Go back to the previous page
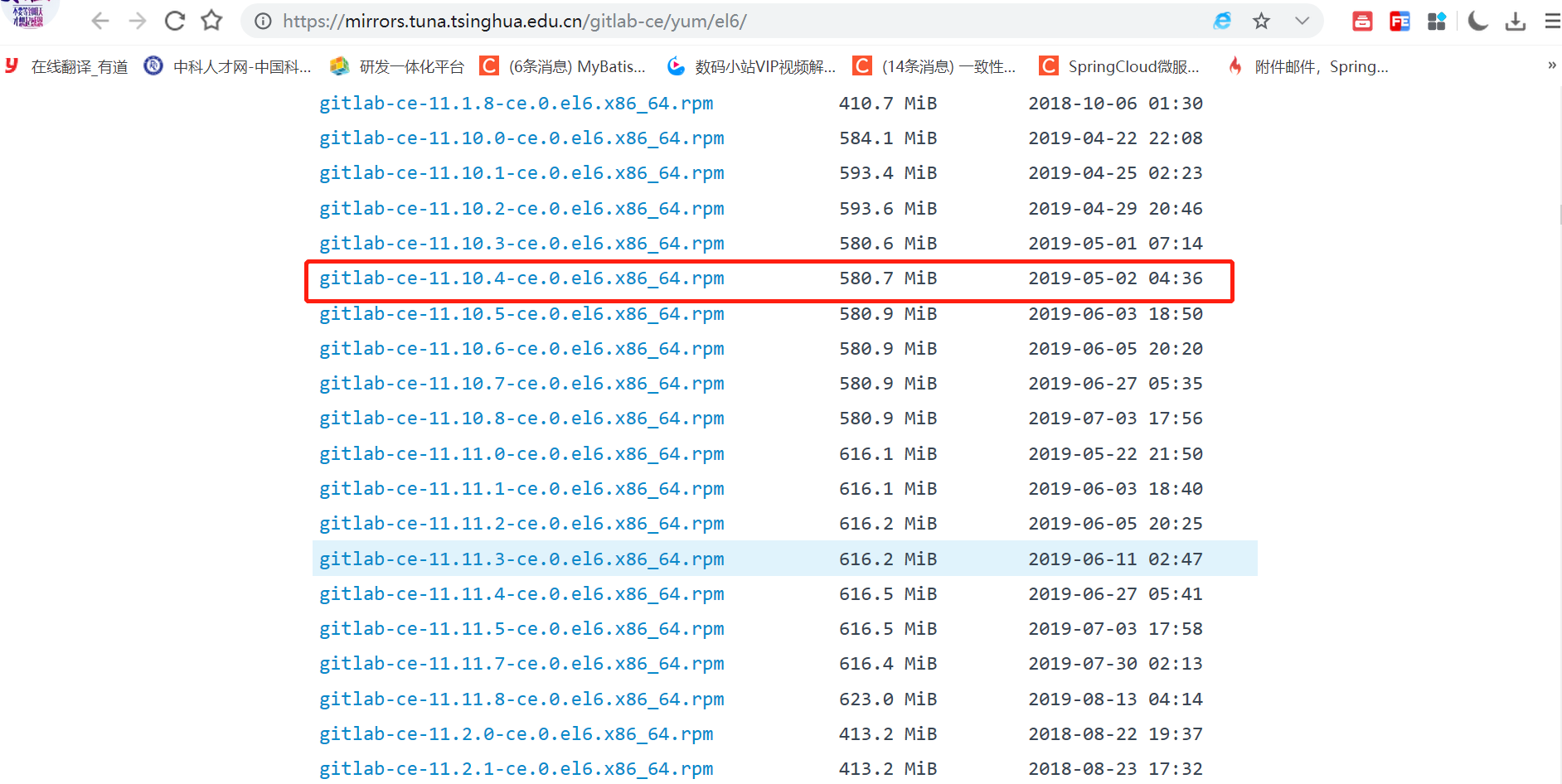1562x784 pixels. click(x=100, y=21)
